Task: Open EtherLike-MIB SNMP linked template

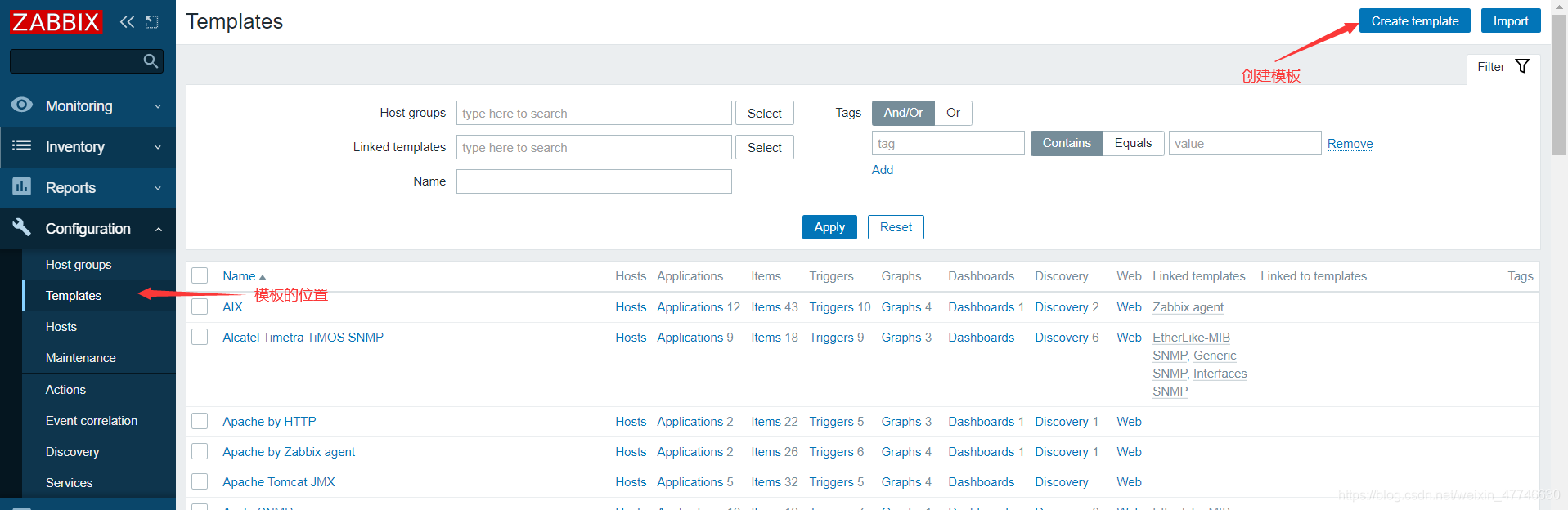Action: (1191, 347)
